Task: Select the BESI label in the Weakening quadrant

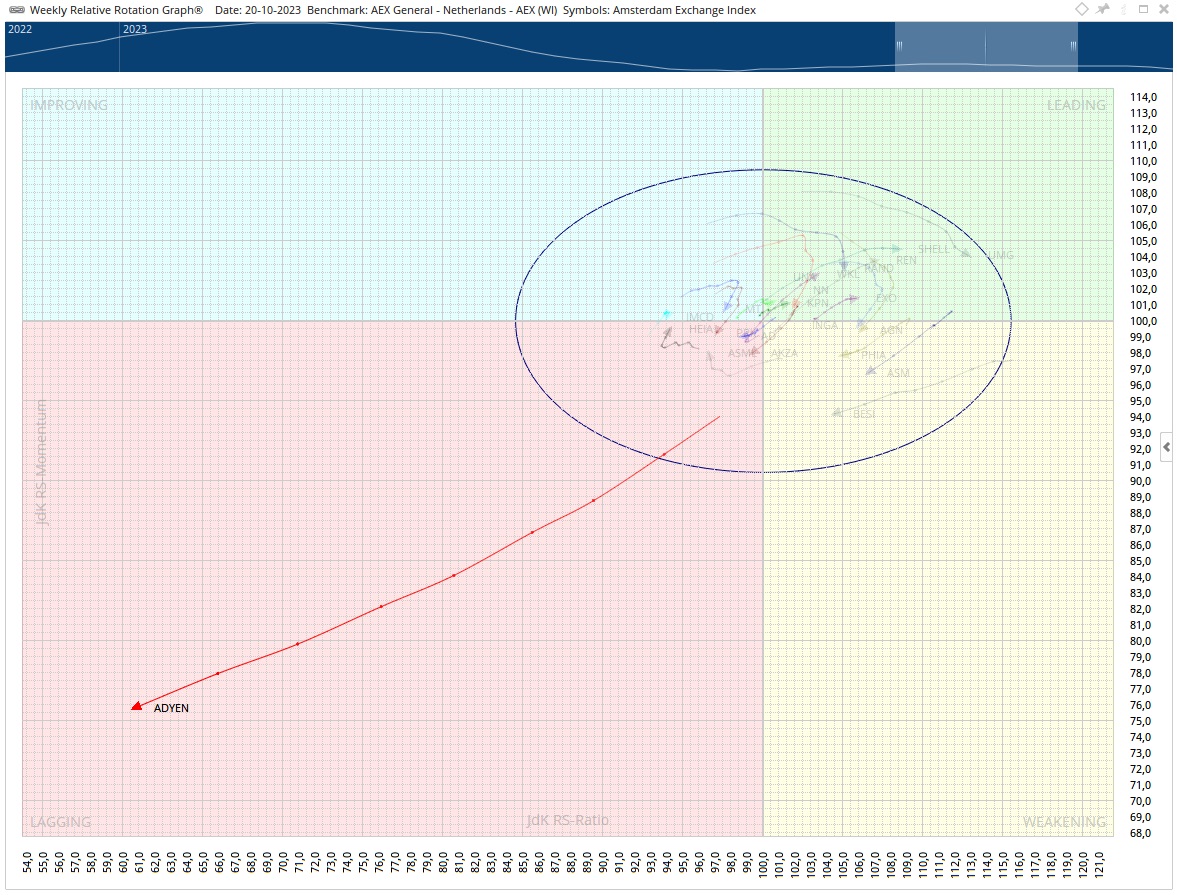Action: [863, 413]
